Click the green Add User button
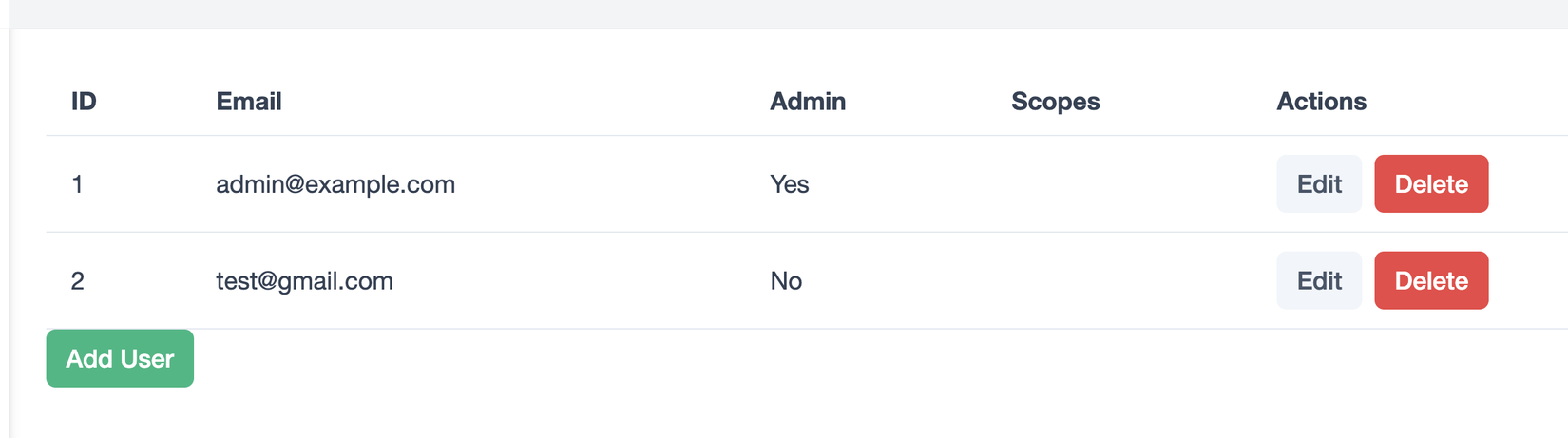This screenshot has height=438, width=1568. 120,358
